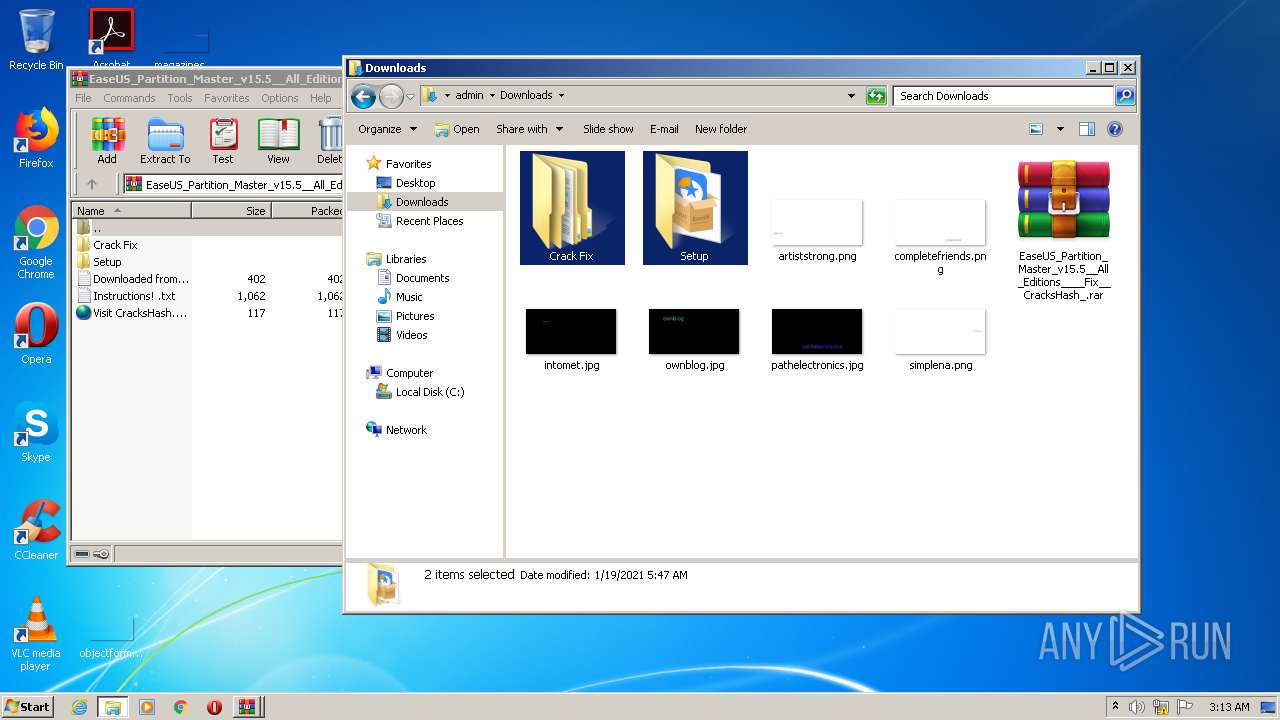This screenshot has width=1280, height=720.
Task: Select the EaseUS Partition Master rar file
Action: [x=1064, y=230]
